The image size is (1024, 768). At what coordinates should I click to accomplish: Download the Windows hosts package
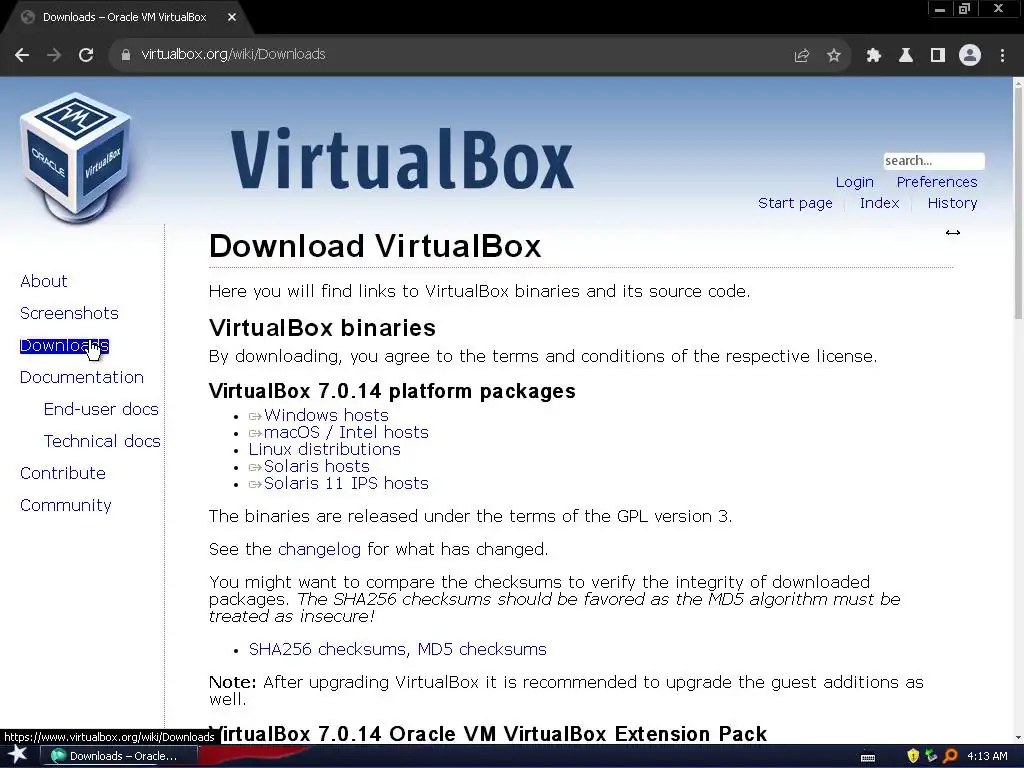point(326,415)
